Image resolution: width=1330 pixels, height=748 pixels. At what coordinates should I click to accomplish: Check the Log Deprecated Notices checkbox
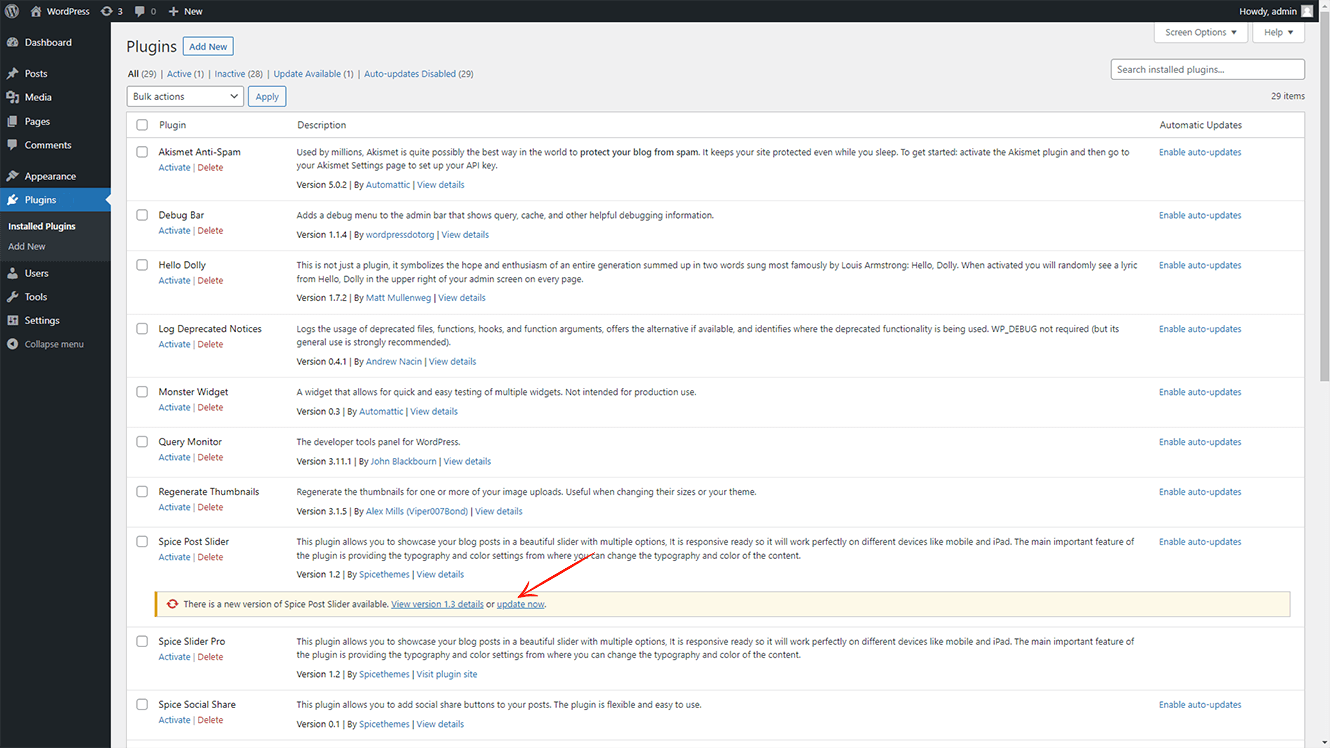[142, 329]
